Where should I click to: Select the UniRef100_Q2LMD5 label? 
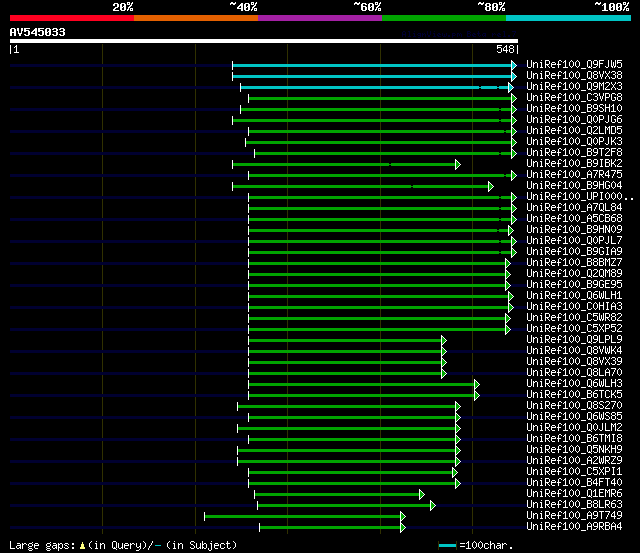pos(574,130)
